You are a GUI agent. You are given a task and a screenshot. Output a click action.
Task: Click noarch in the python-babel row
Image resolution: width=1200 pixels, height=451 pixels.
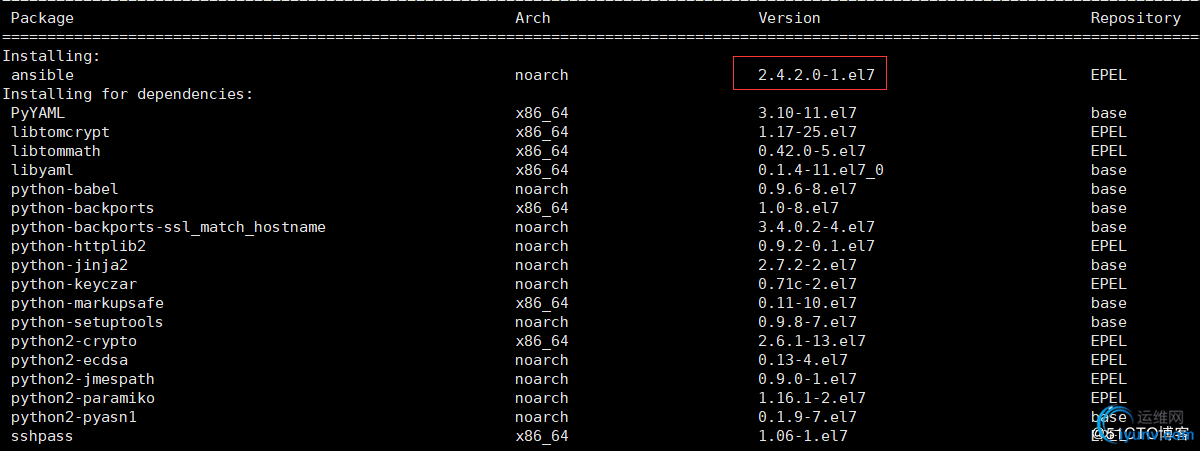[542, 189]
